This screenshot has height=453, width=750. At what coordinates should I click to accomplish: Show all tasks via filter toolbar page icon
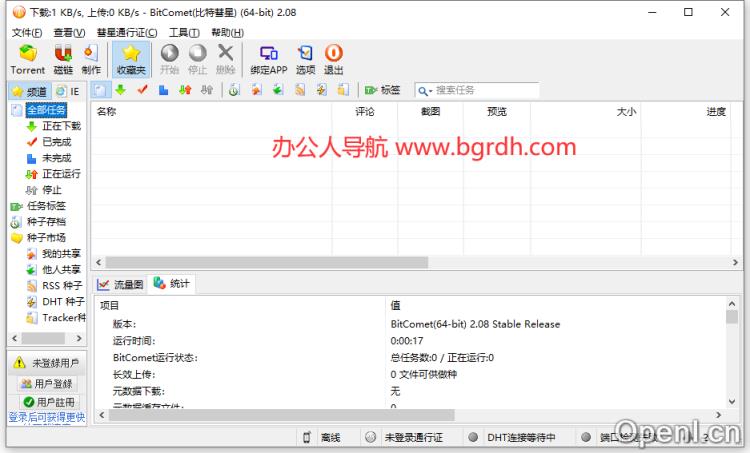(x=100, y=90)
